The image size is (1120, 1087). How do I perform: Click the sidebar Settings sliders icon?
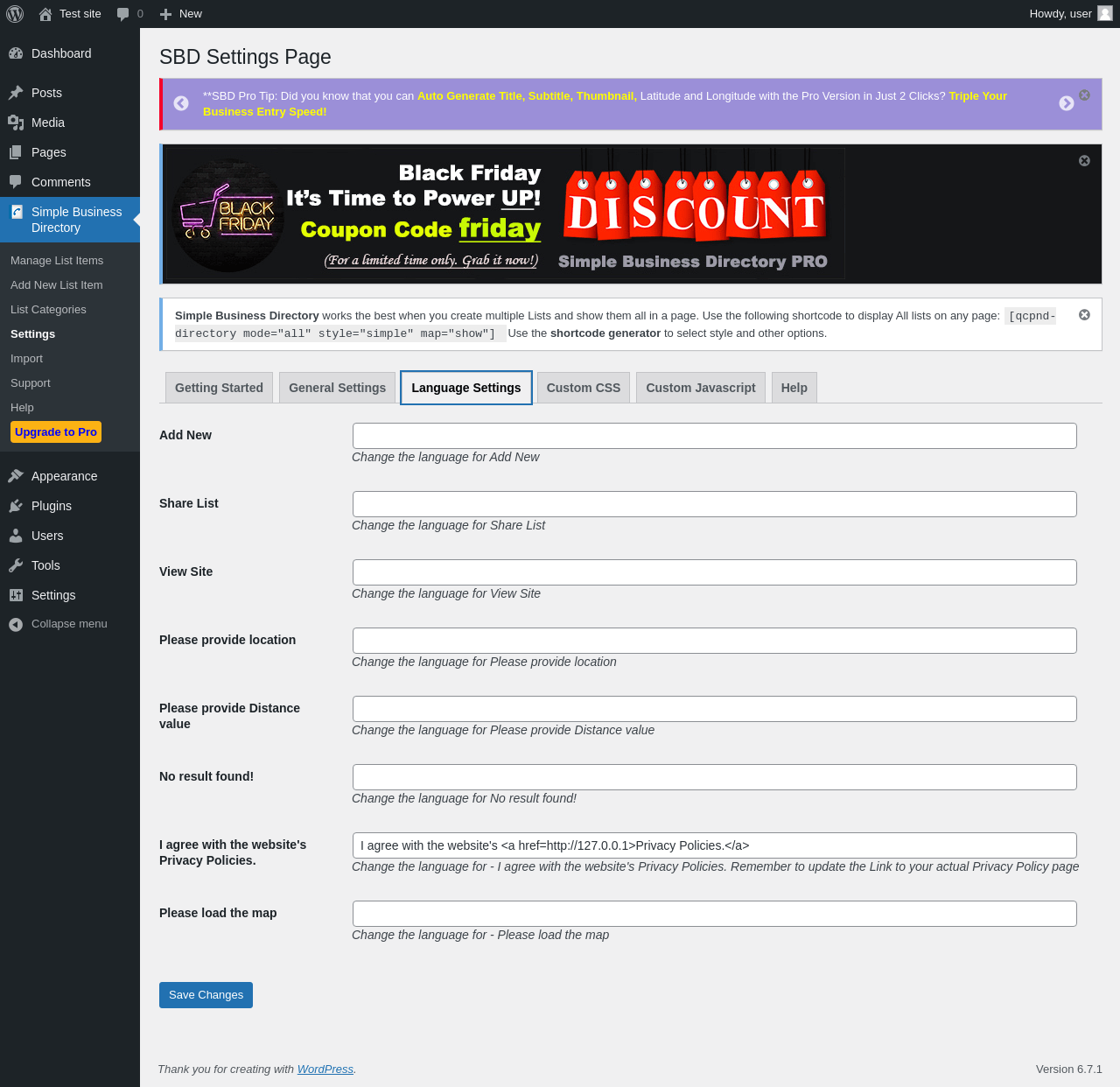(16, 595)
